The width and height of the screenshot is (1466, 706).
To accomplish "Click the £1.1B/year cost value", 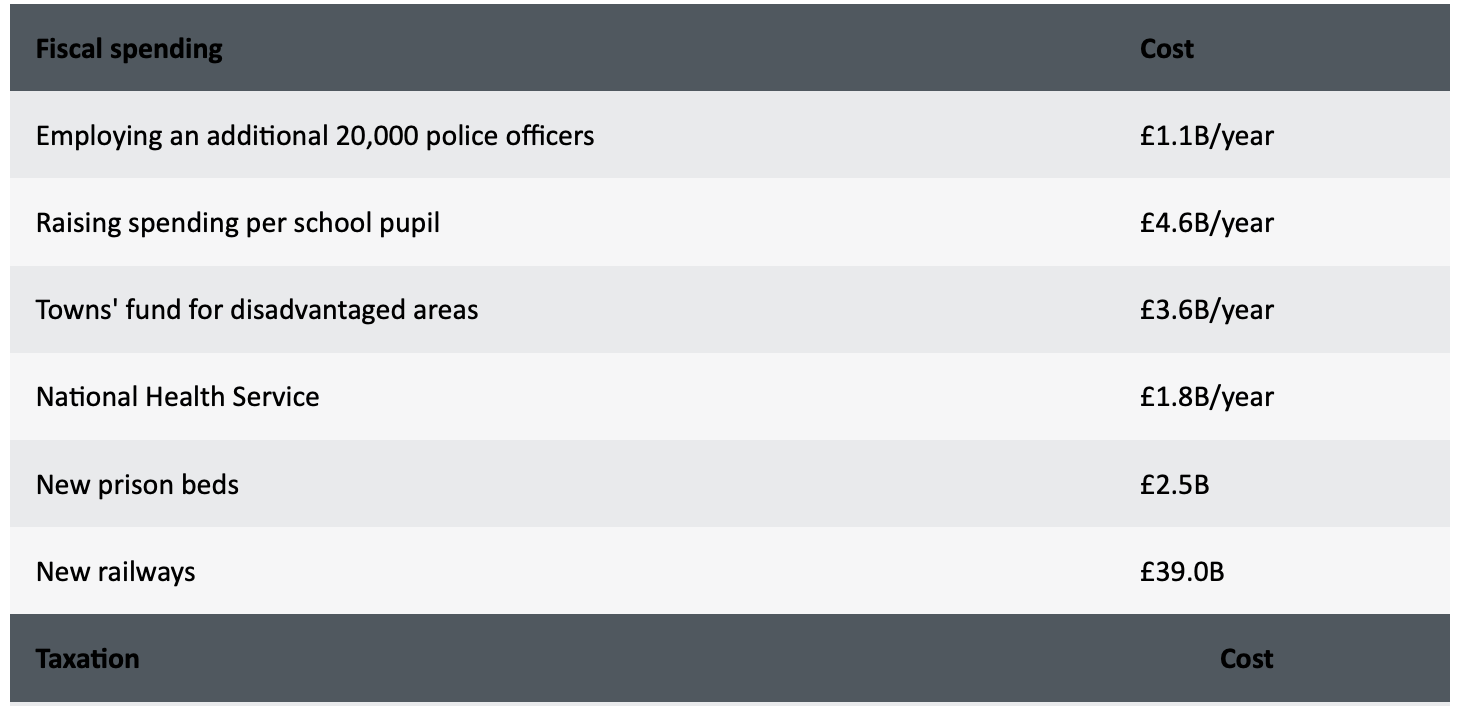I will (x=1206, y=135).
